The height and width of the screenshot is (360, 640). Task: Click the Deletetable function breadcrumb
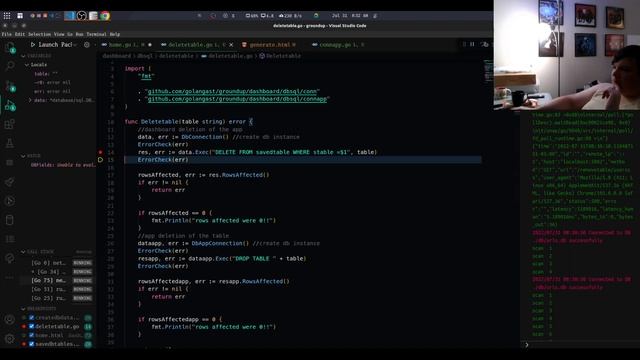(280, 56)
